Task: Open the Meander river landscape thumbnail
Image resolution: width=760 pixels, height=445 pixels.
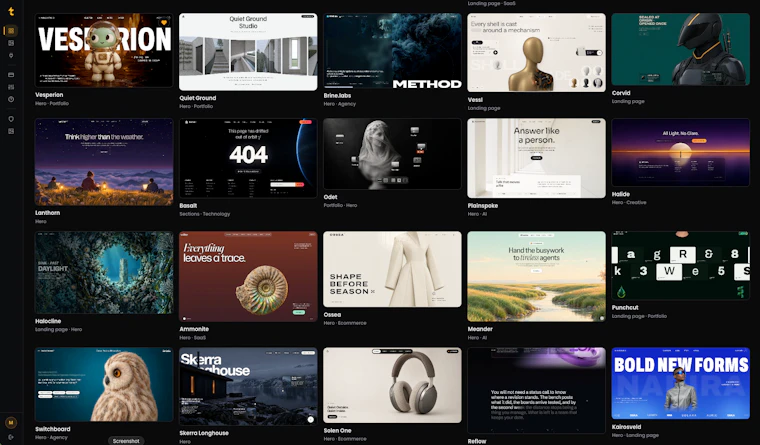Action: (537, 276)
